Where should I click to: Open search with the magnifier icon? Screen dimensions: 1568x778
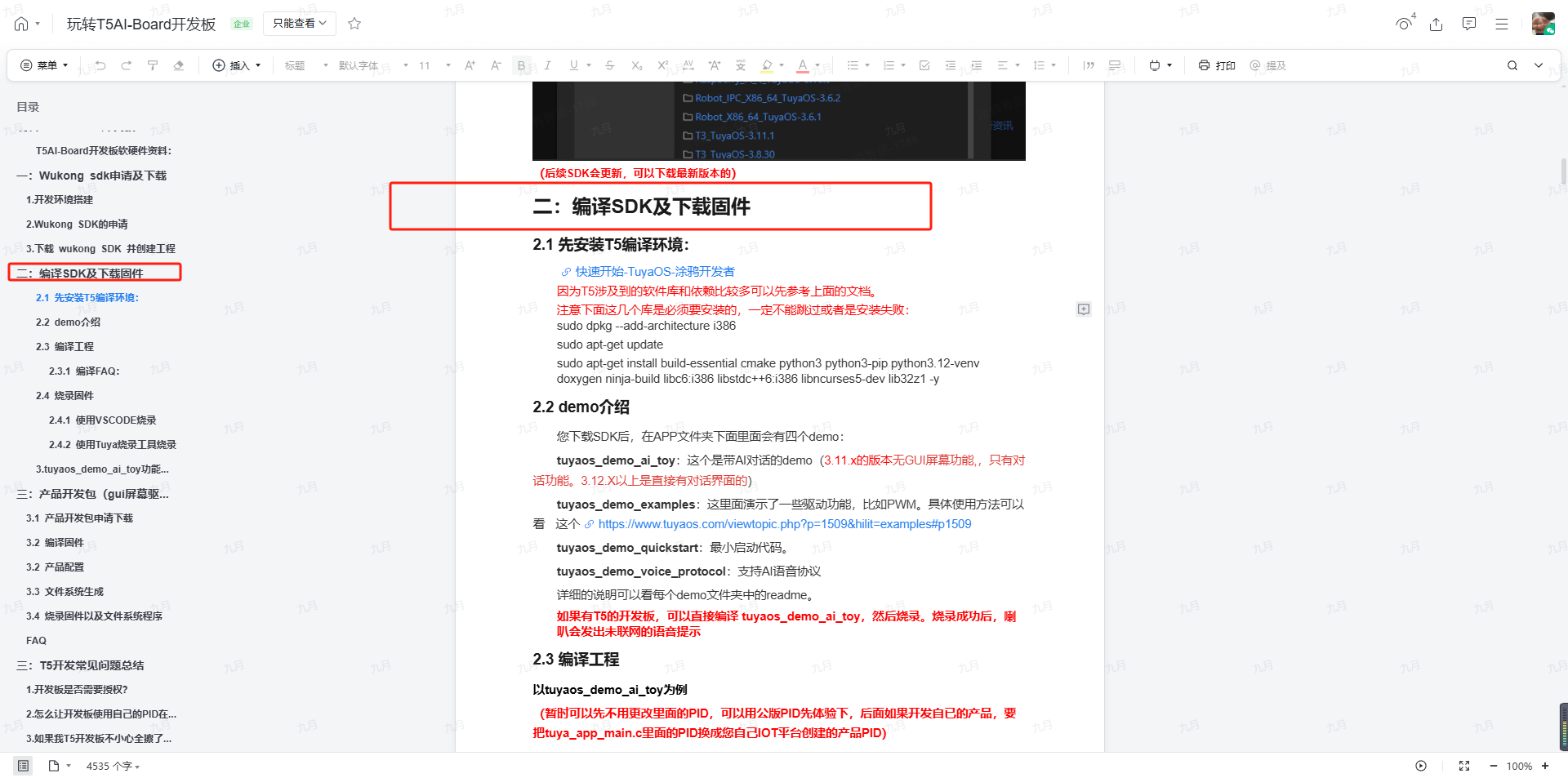[x=1512, y=65]
